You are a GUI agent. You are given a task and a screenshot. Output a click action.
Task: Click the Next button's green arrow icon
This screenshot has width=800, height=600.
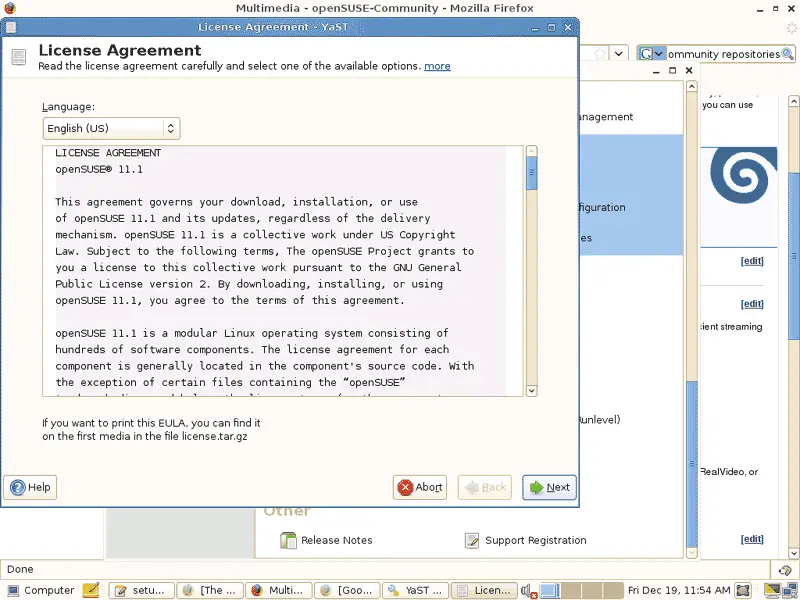click(x=536, y=488)
